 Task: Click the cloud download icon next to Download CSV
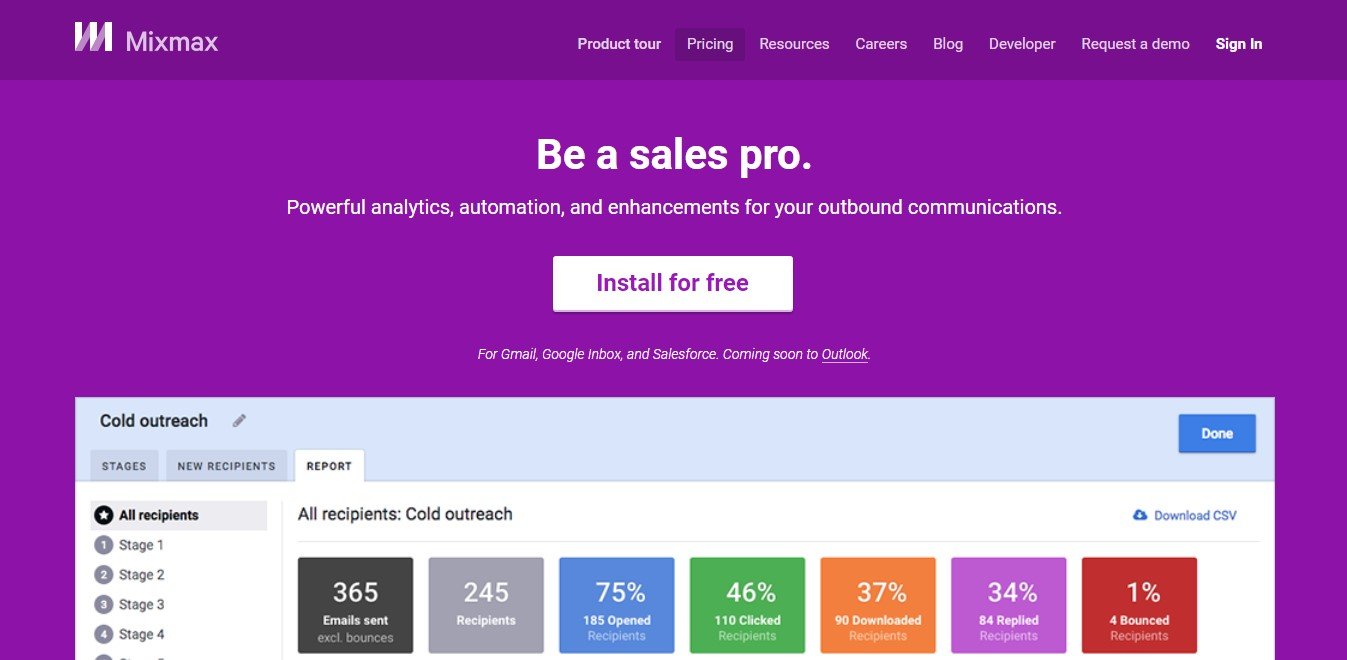pos(1140,515)
